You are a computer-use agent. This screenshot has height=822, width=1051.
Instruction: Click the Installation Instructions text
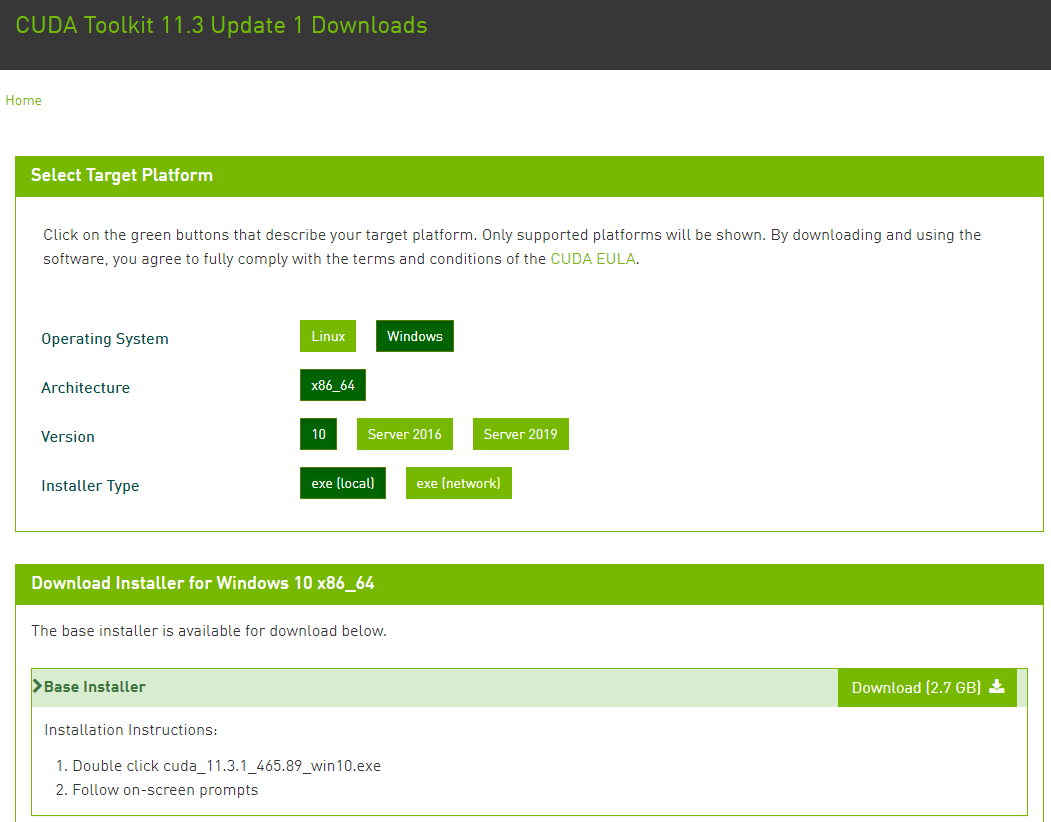click(131, 729)
